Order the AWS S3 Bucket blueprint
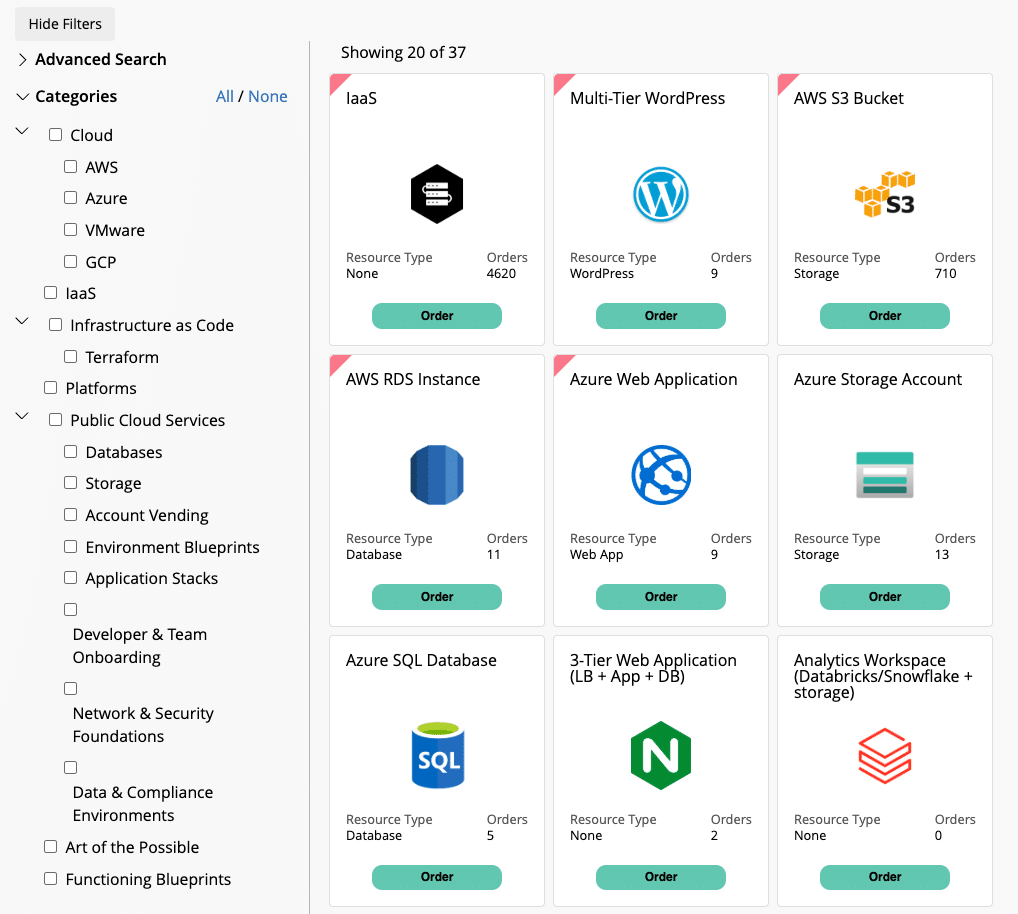 885,315
